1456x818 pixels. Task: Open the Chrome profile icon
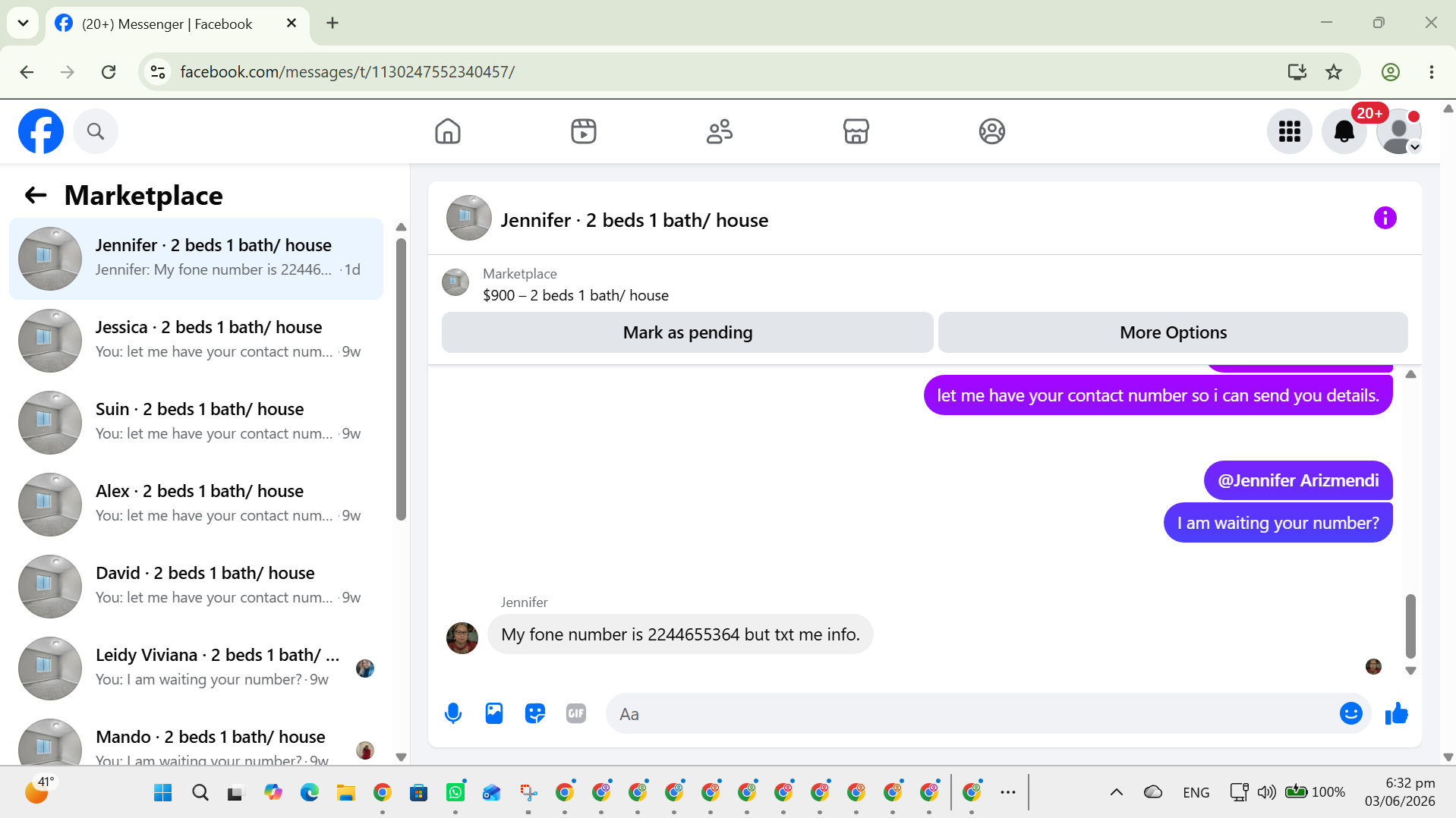point(1391,72)
